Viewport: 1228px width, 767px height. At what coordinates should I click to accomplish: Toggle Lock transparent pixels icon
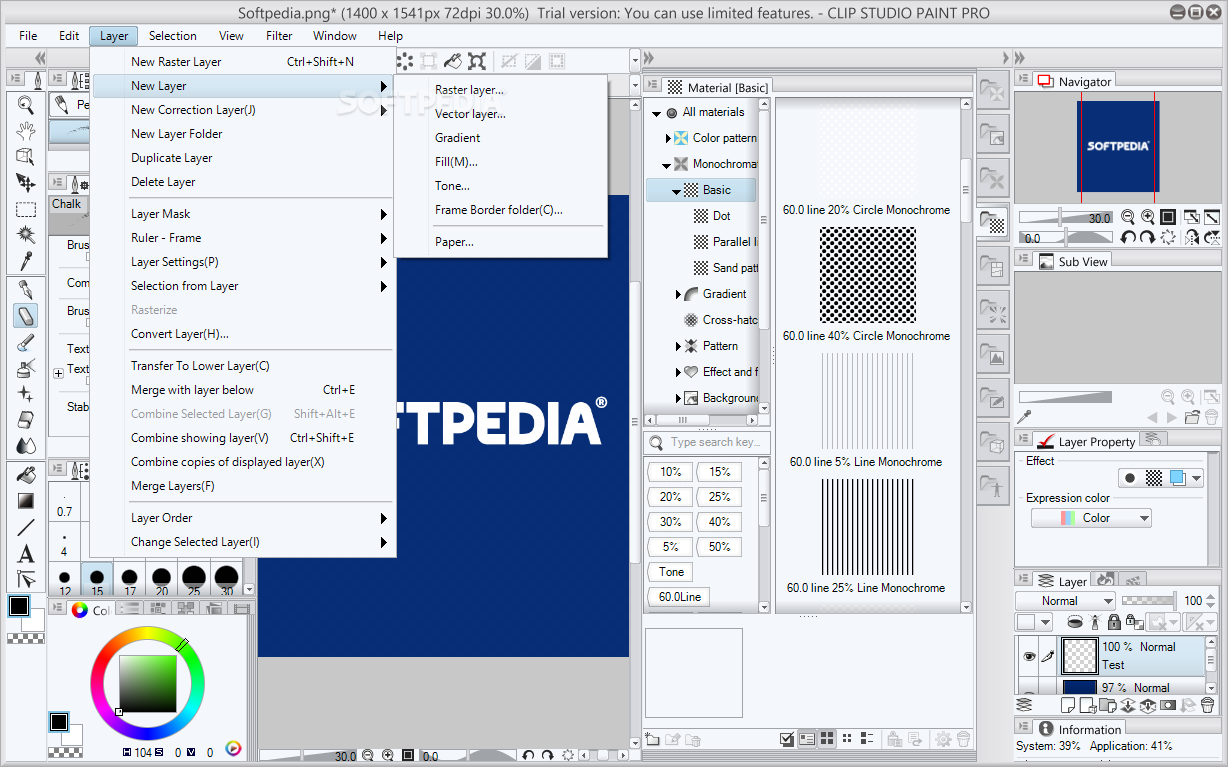click(1135, 621)
